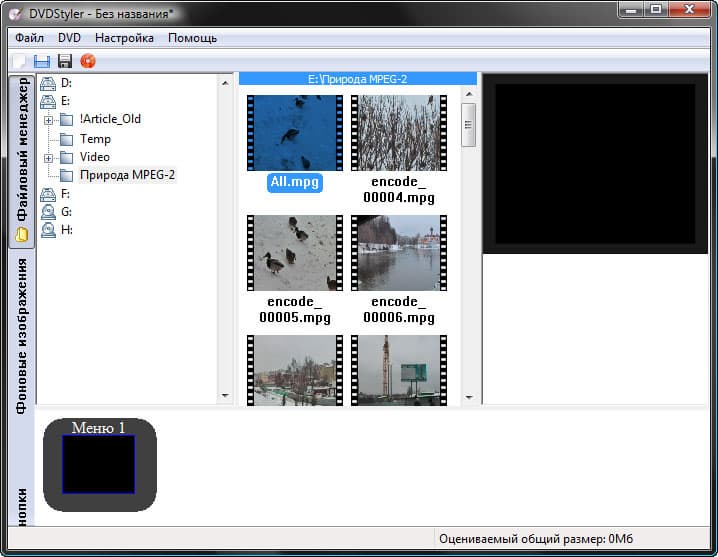Screen dimensions: 718x557
Task: Click the All.mpg file name label
Action: point(295,182)
